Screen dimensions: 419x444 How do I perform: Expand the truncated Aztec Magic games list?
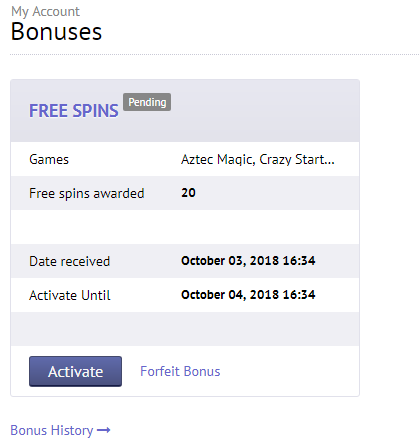coord(258,160)
